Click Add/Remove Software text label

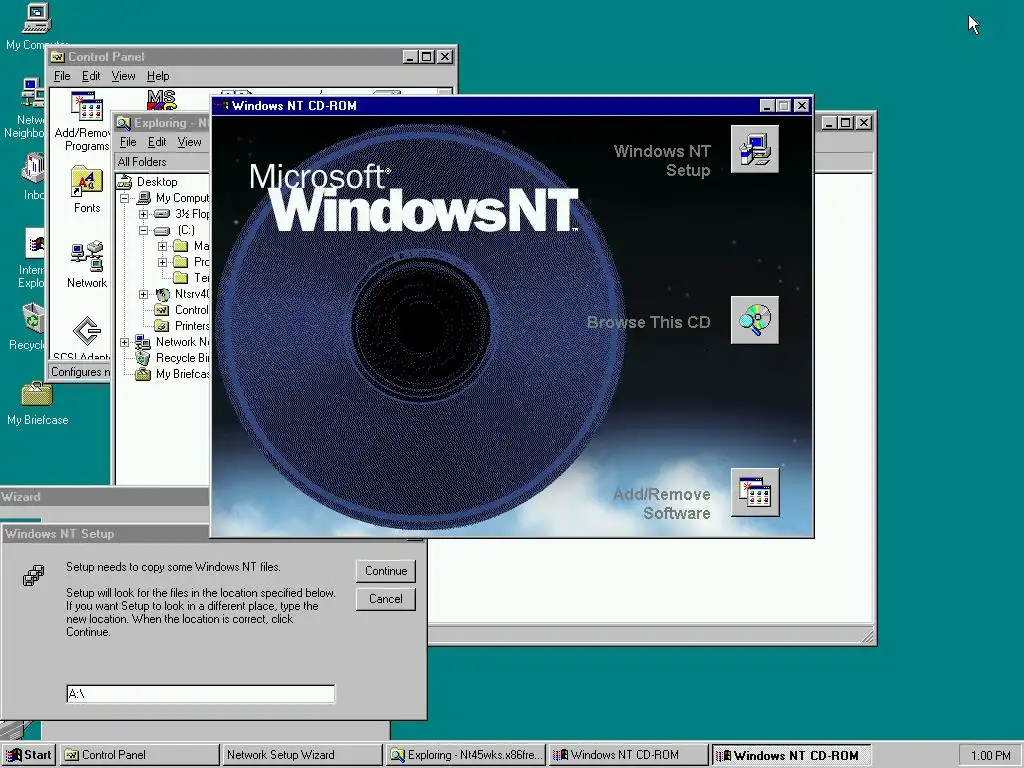pyautogui.click(x=662, y=504)
